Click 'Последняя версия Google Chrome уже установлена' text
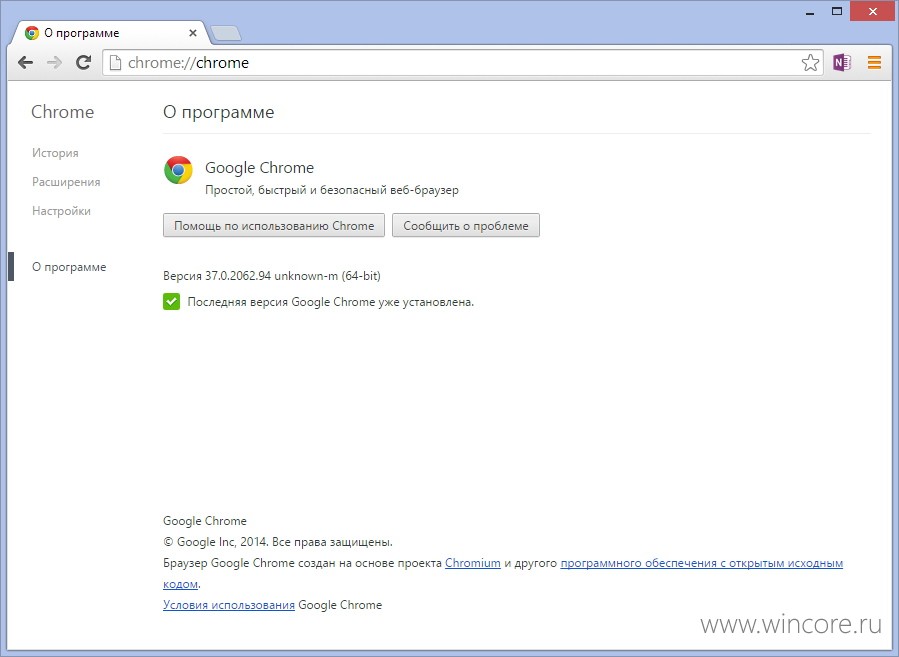899x657 pixels. pyautogui.click(x=331, y=302)
